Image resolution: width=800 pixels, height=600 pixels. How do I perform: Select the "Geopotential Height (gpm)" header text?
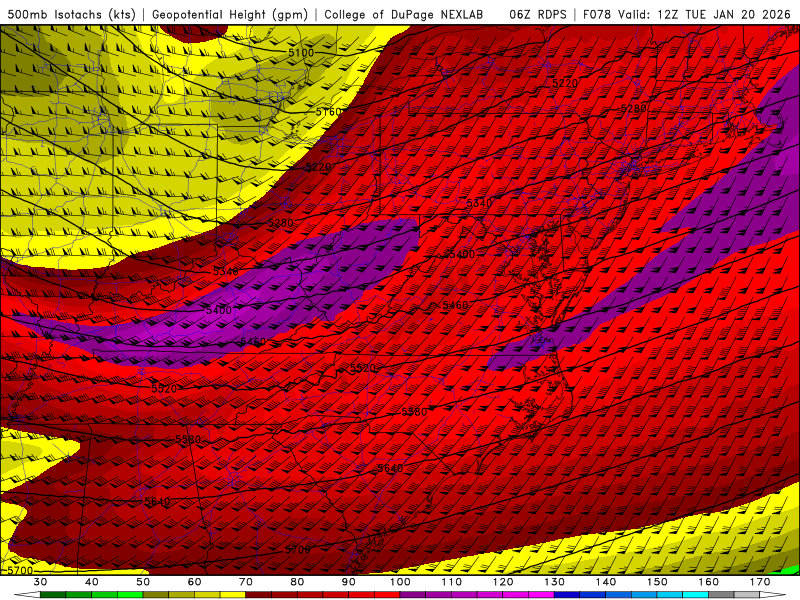tap(230, 14)
